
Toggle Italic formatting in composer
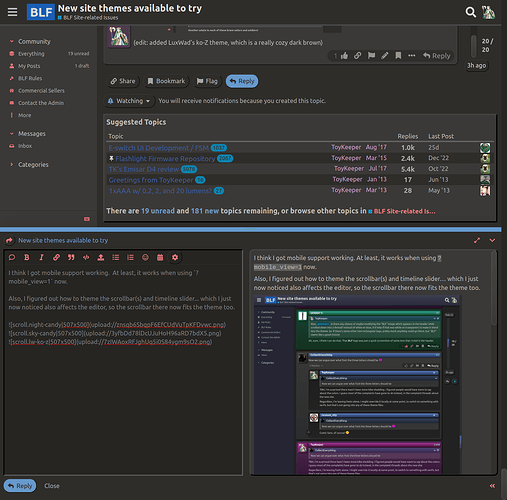[41, 257]
